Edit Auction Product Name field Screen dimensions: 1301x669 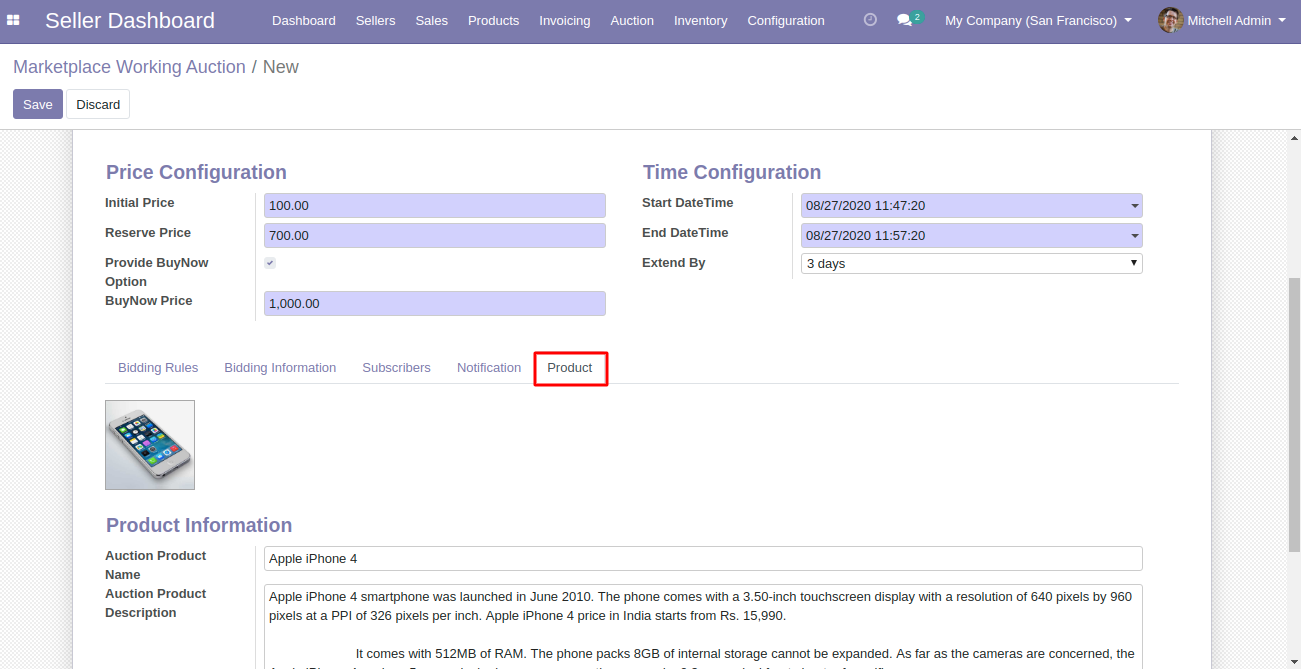click(x=703, y=558)
